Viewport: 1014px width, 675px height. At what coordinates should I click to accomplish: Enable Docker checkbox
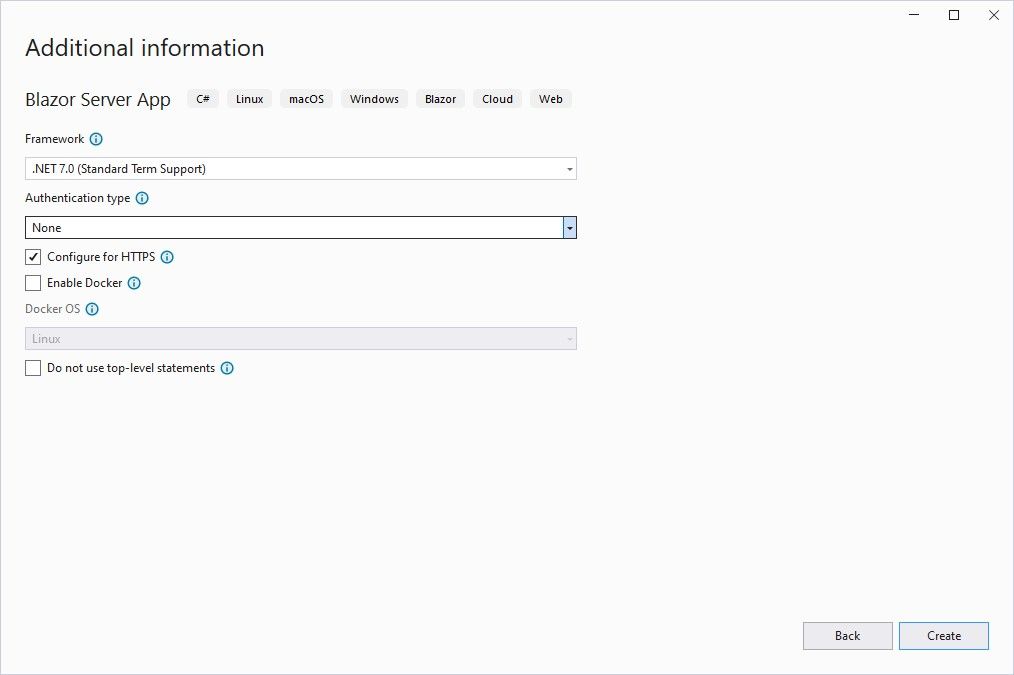point(34,283)
